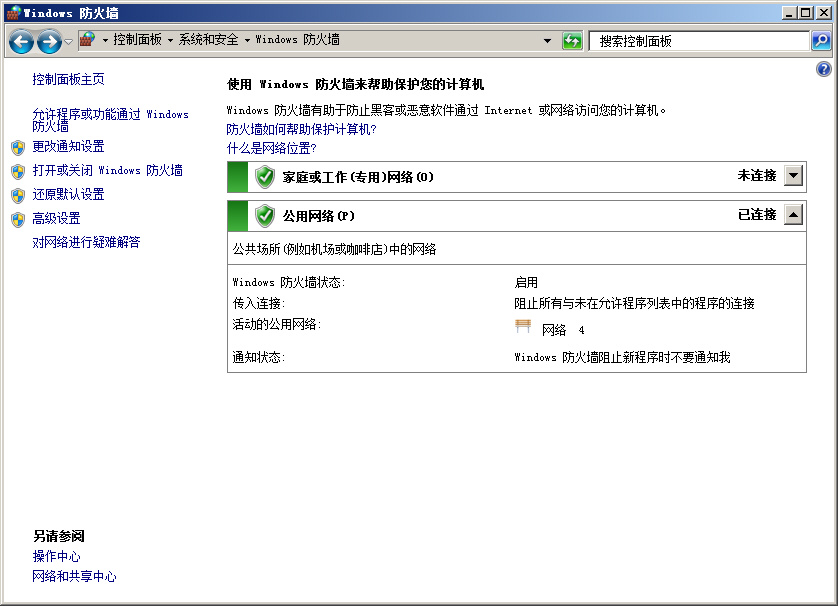Click the firewall icon in the title bar

[x=14, y=13]
